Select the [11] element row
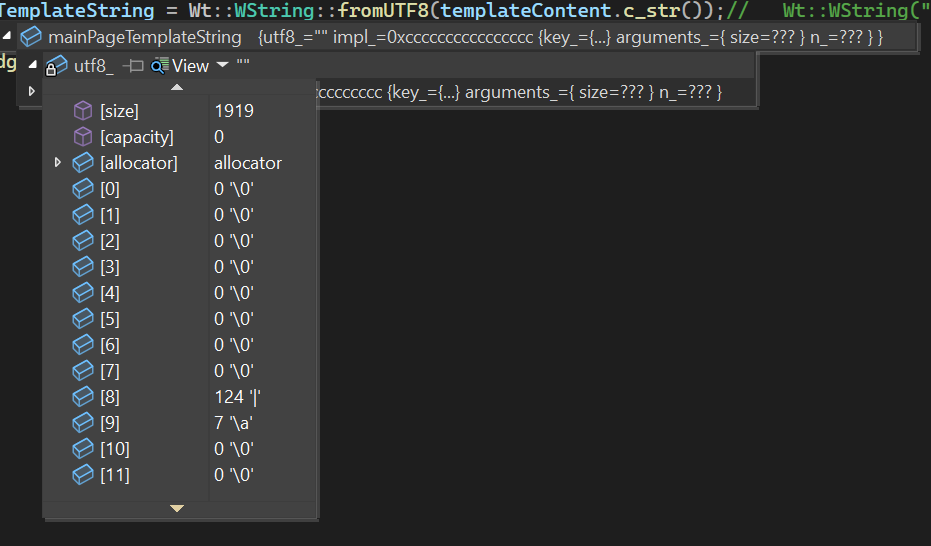Screen dimensions: 931x546 point(180,475)
